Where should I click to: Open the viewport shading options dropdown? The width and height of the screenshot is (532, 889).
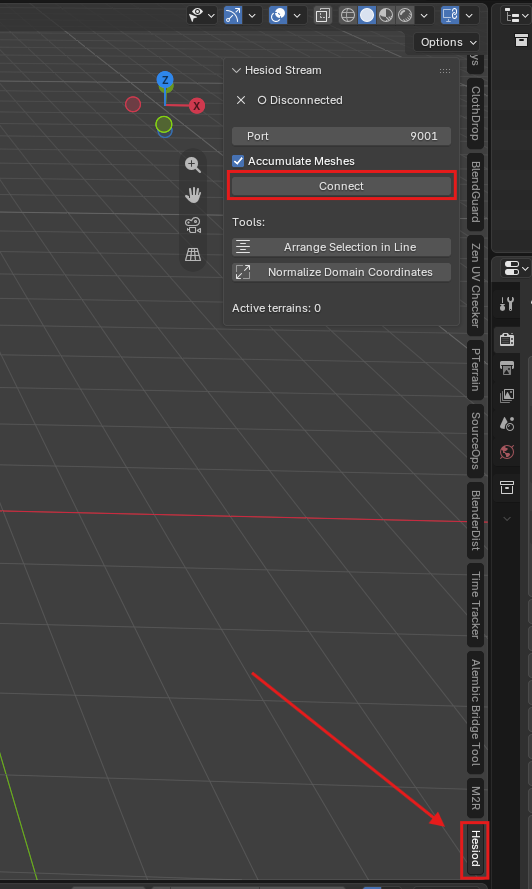pyautogui.click(x=424, y=15)
